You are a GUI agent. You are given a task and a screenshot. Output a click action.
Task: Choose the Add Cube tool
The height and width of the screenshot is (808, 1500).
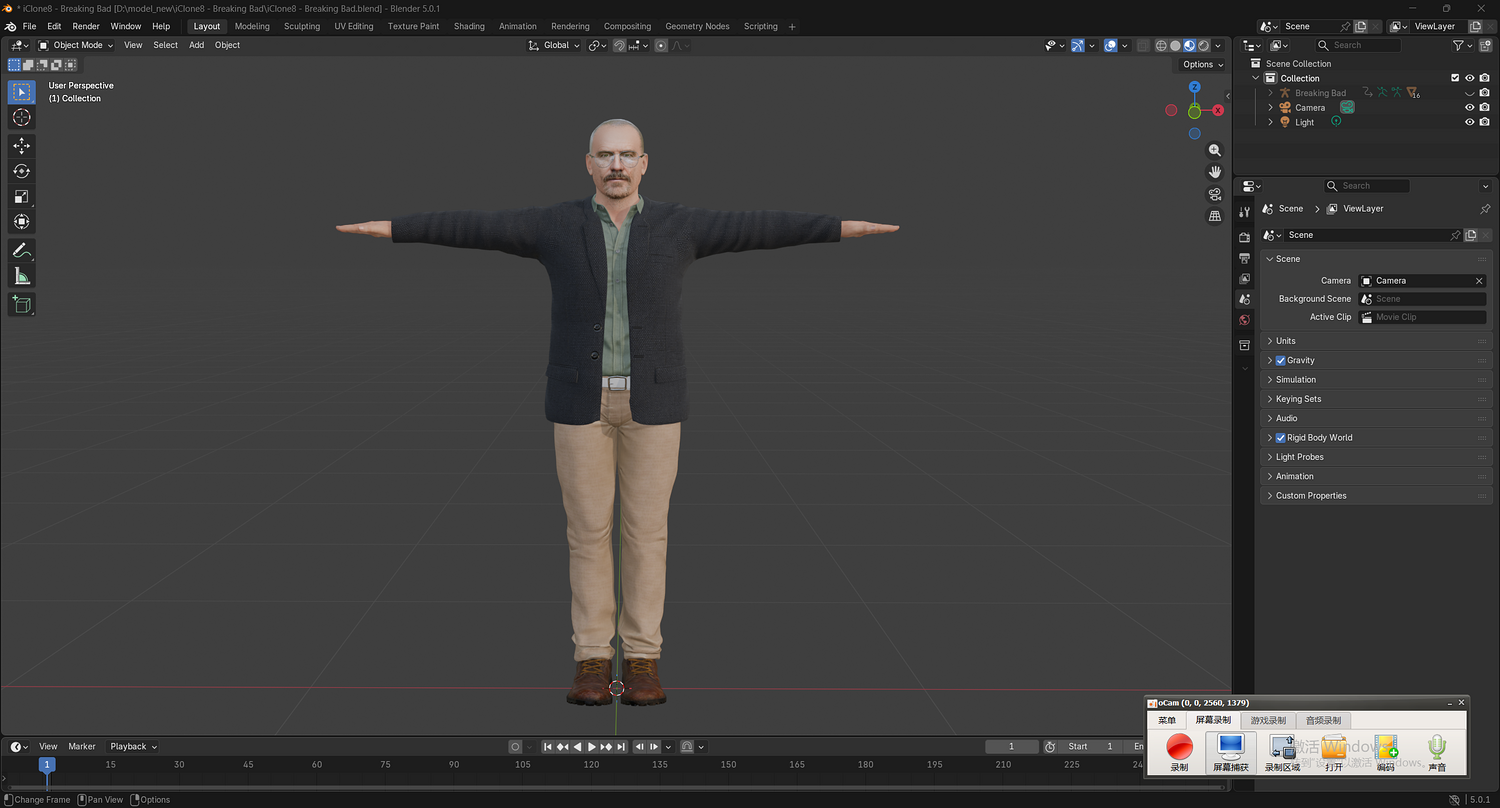coord(21,304)
